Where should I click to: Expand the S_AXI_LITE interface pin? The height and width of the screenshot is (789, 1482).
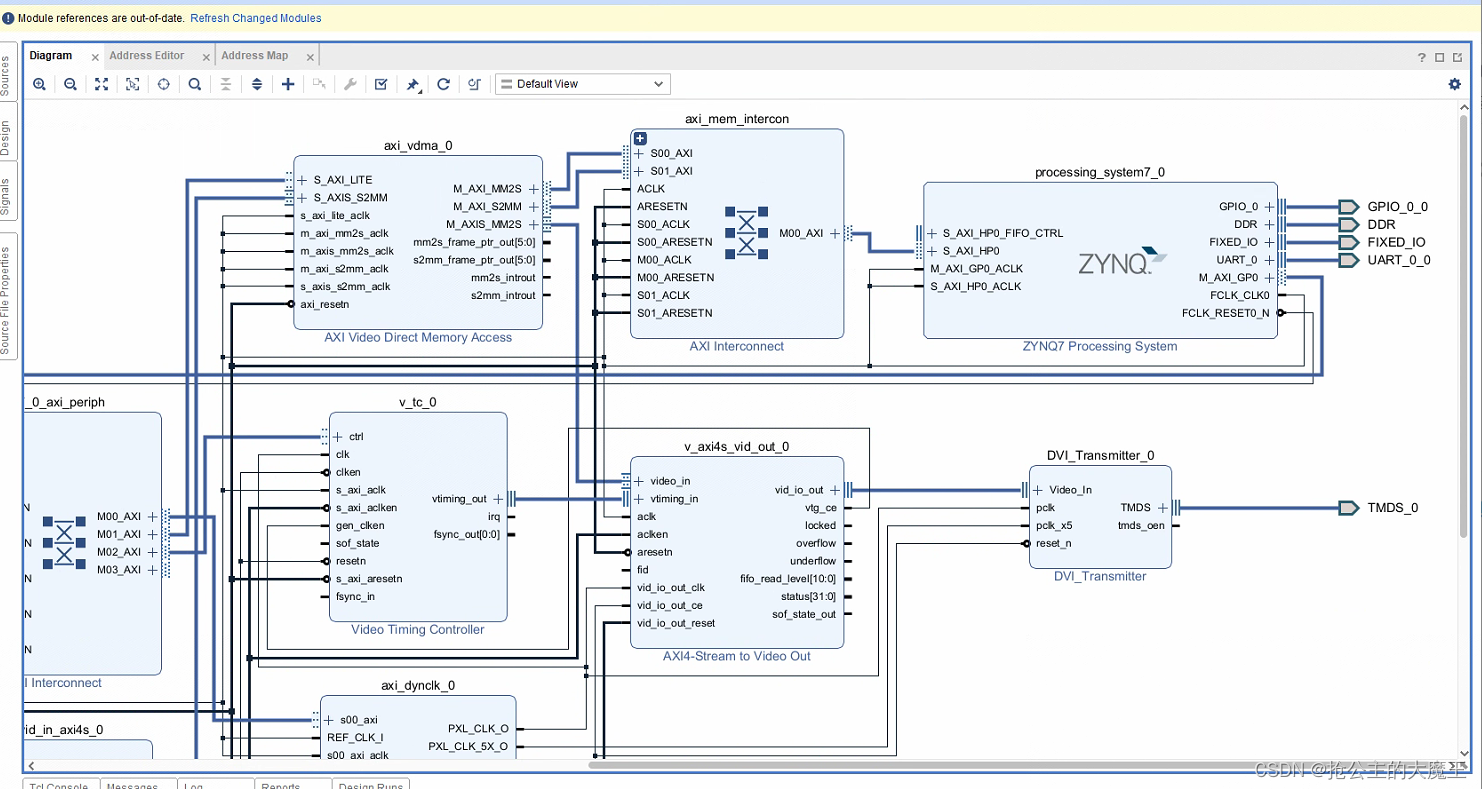[x=303, y=180]
